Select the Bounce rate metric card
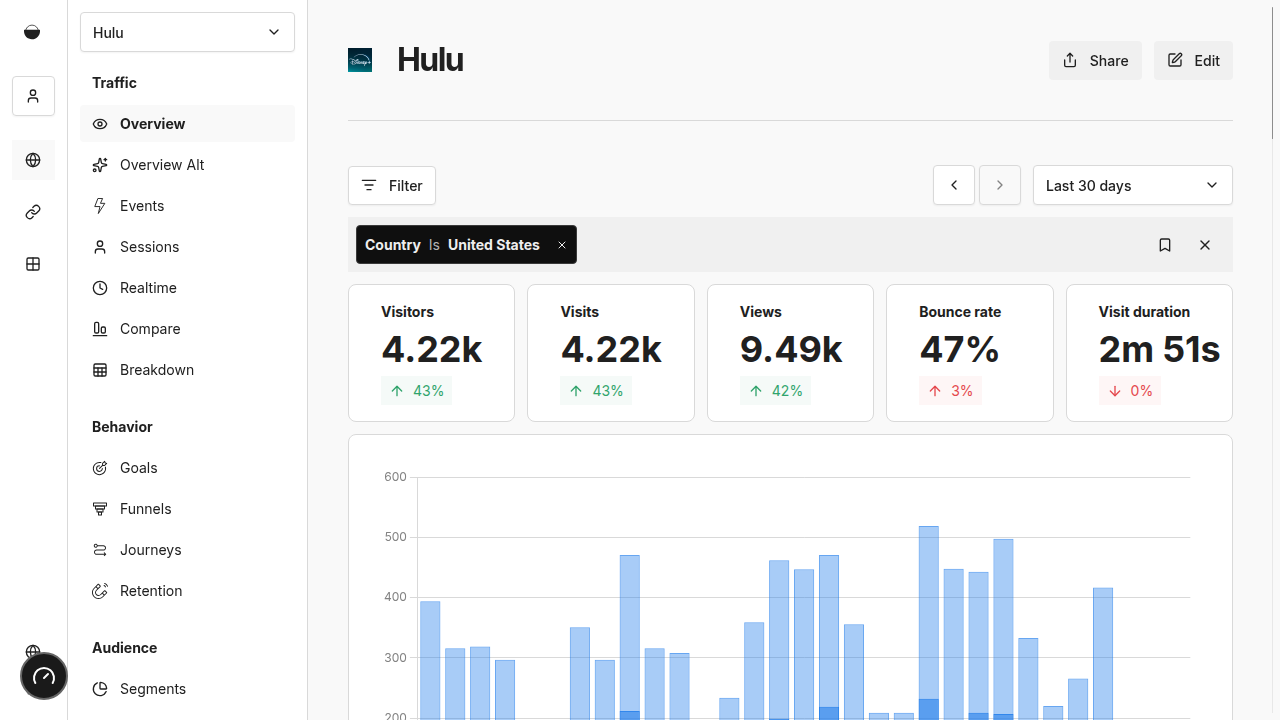This screenshot has width=1280, height=720. tap(970, 353)
